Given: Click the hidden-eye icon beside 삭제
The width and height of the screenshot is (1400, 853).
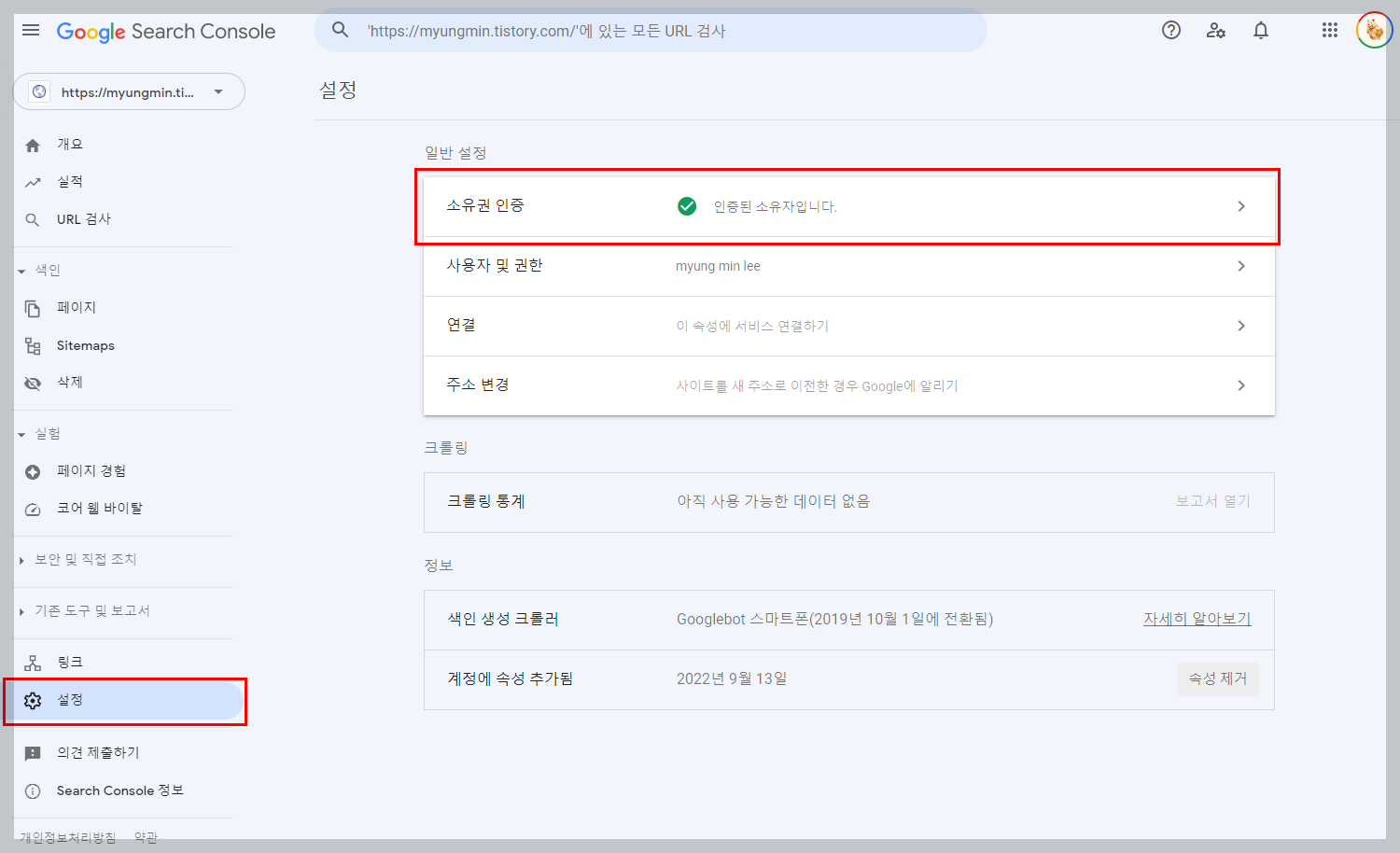Looking at the screenshot, I should [x=33, y=383].
